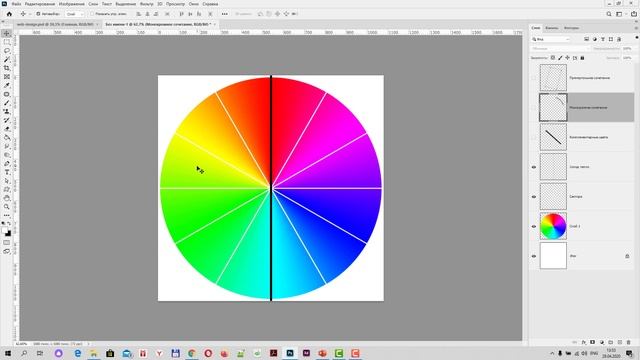Viewport: 640px width, 360px height.
Task: Filter layers by type layer icon
Action: pyautogui.click(x=603, y=39)
